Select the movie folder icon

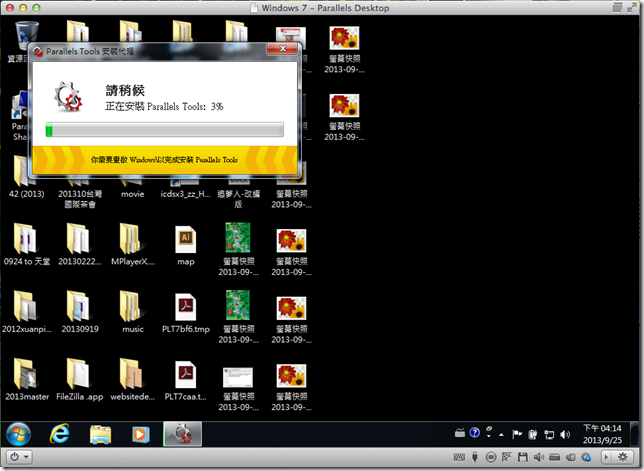pyautogui.click(x=133, y=188)
